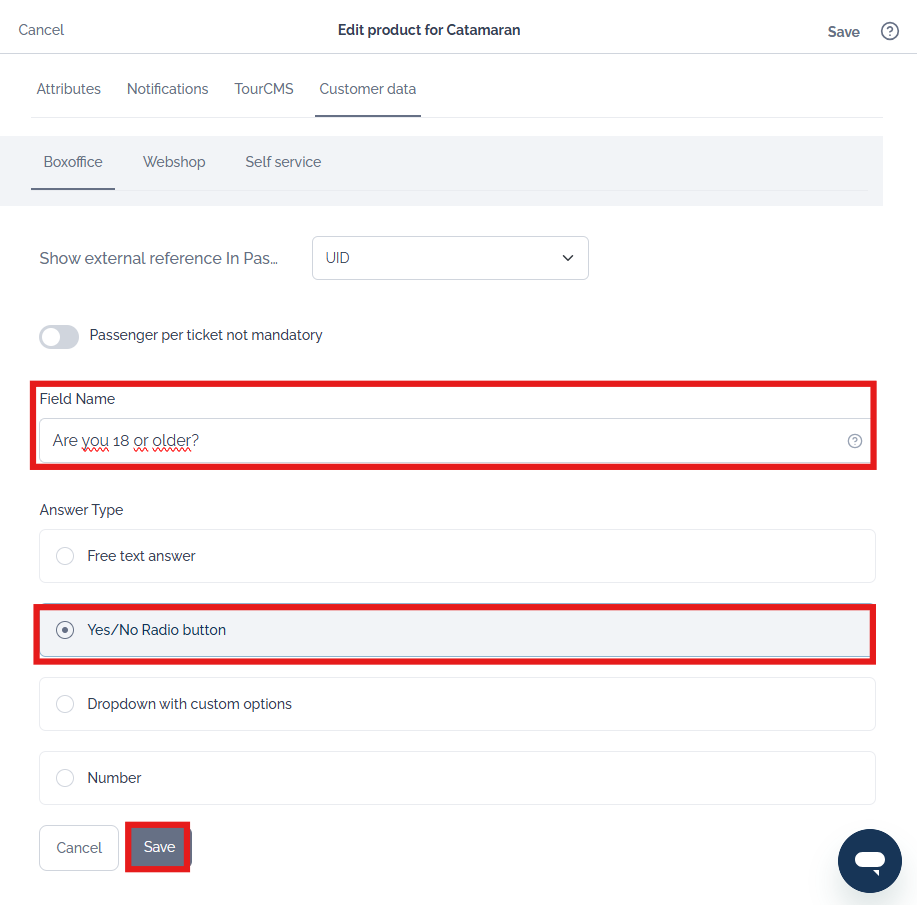Focus the Field Name text input
This screenshot has width=917, height=905.
[x=454, y=441]
